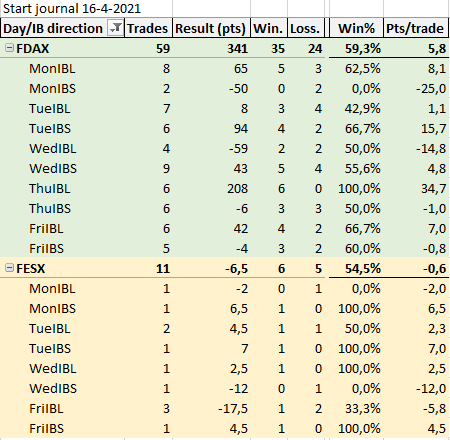Click the Win% column header
Image resolution: width=450 pixels, height=440 pixels.
pos(356,28)
